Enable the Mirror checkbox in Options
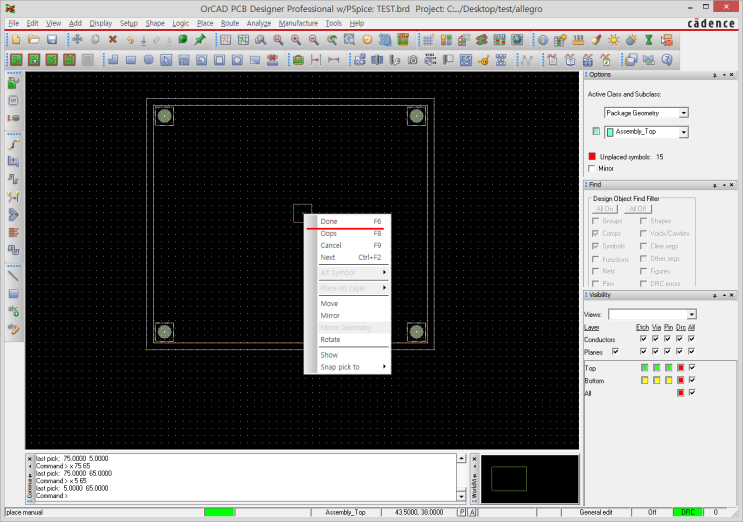The image size is (743, 522). 592,169
